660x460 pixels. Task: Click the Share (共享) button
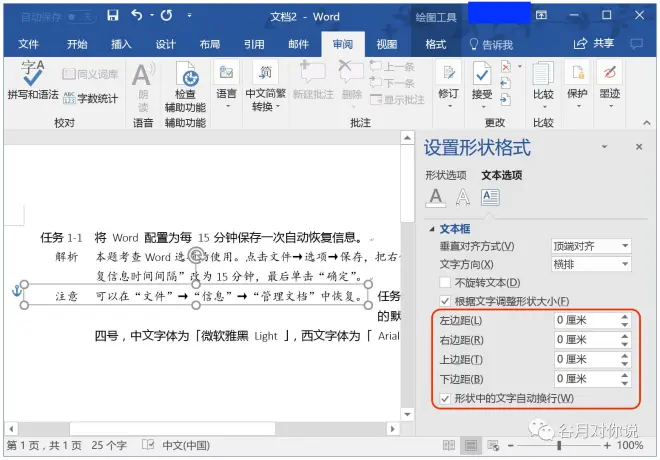click(593, 43)
